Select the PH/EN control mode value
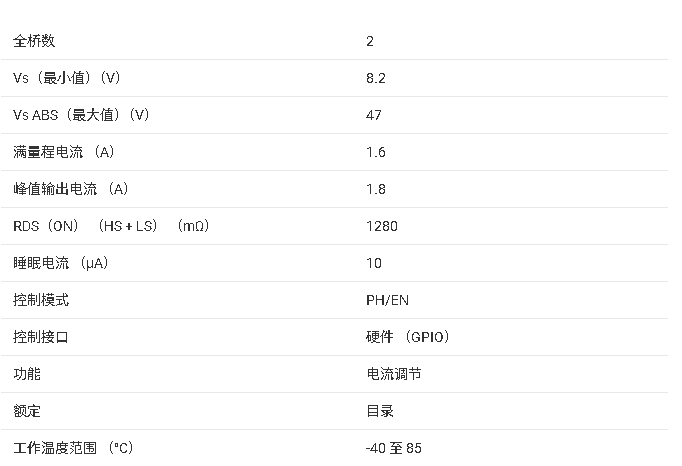The width and height of the screenshot is (682, 466). 387,300
